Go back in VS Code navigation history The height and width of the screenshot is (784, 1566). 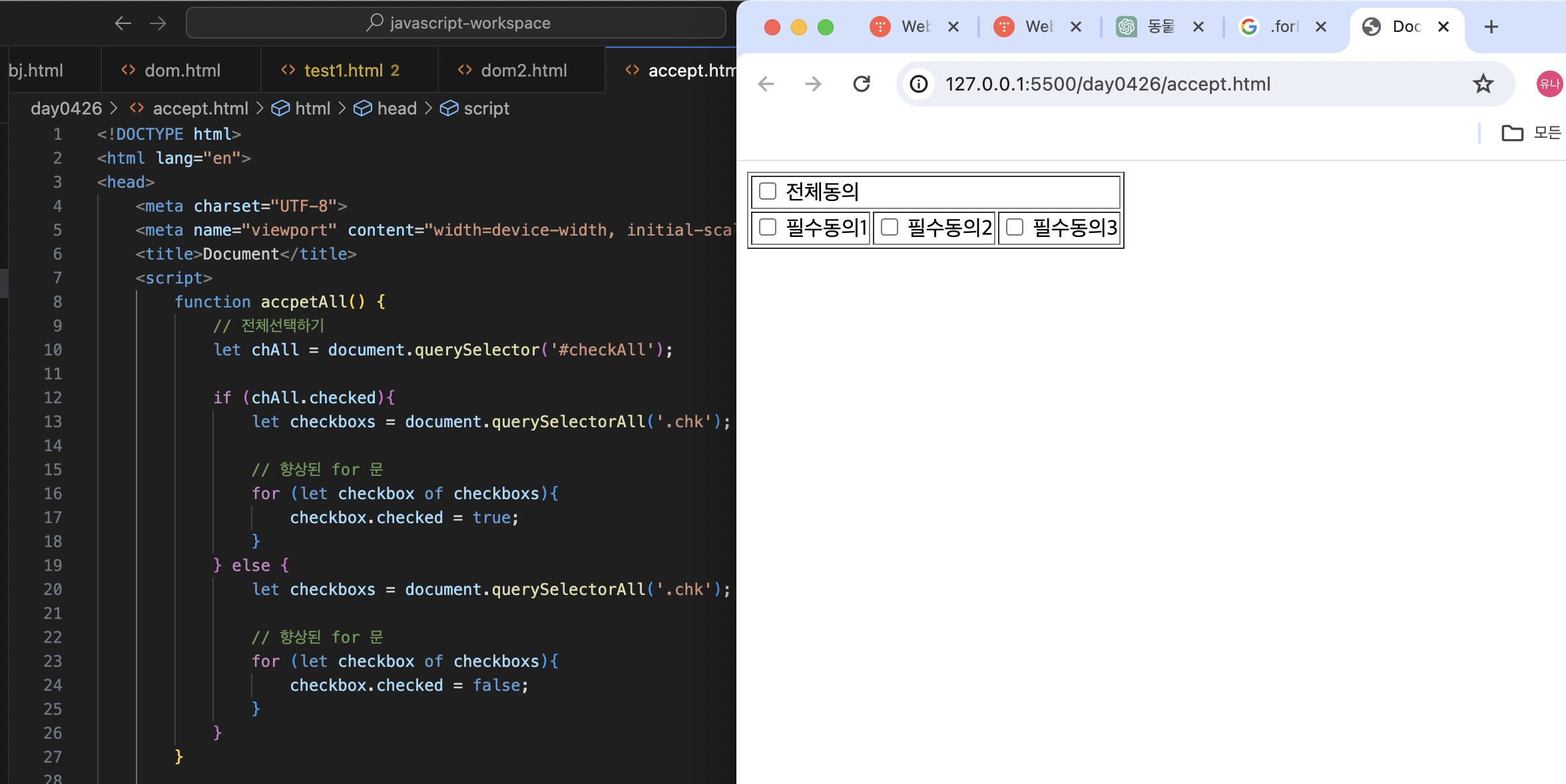point(123,23)
